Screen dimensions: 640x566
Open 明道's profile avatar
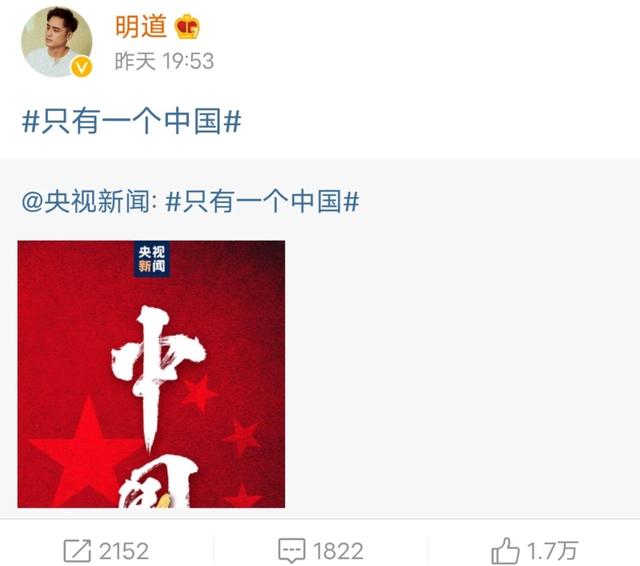point(57,42)
